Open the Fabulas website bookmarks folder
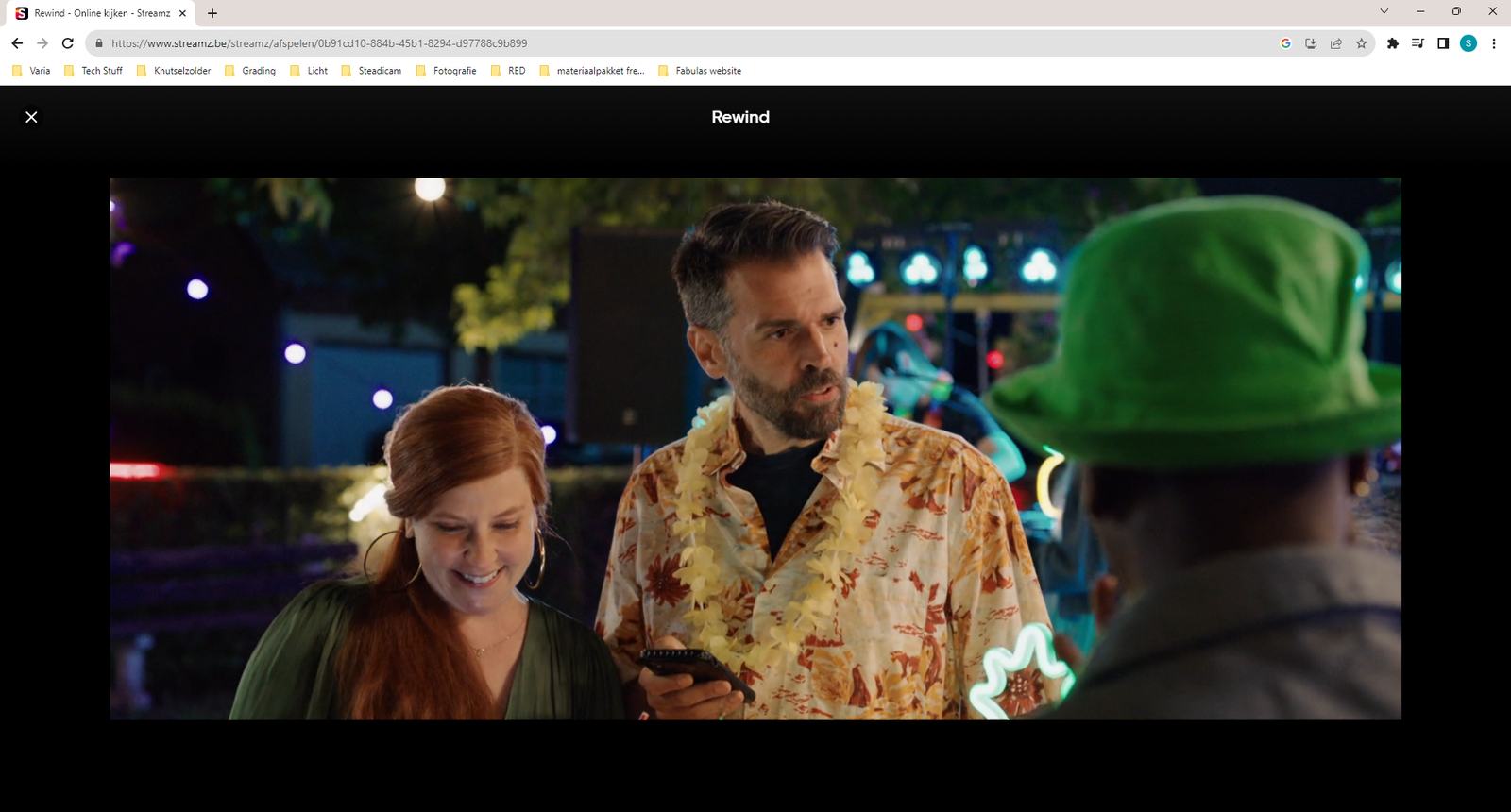1511x812 pixels. coord(700,71)
